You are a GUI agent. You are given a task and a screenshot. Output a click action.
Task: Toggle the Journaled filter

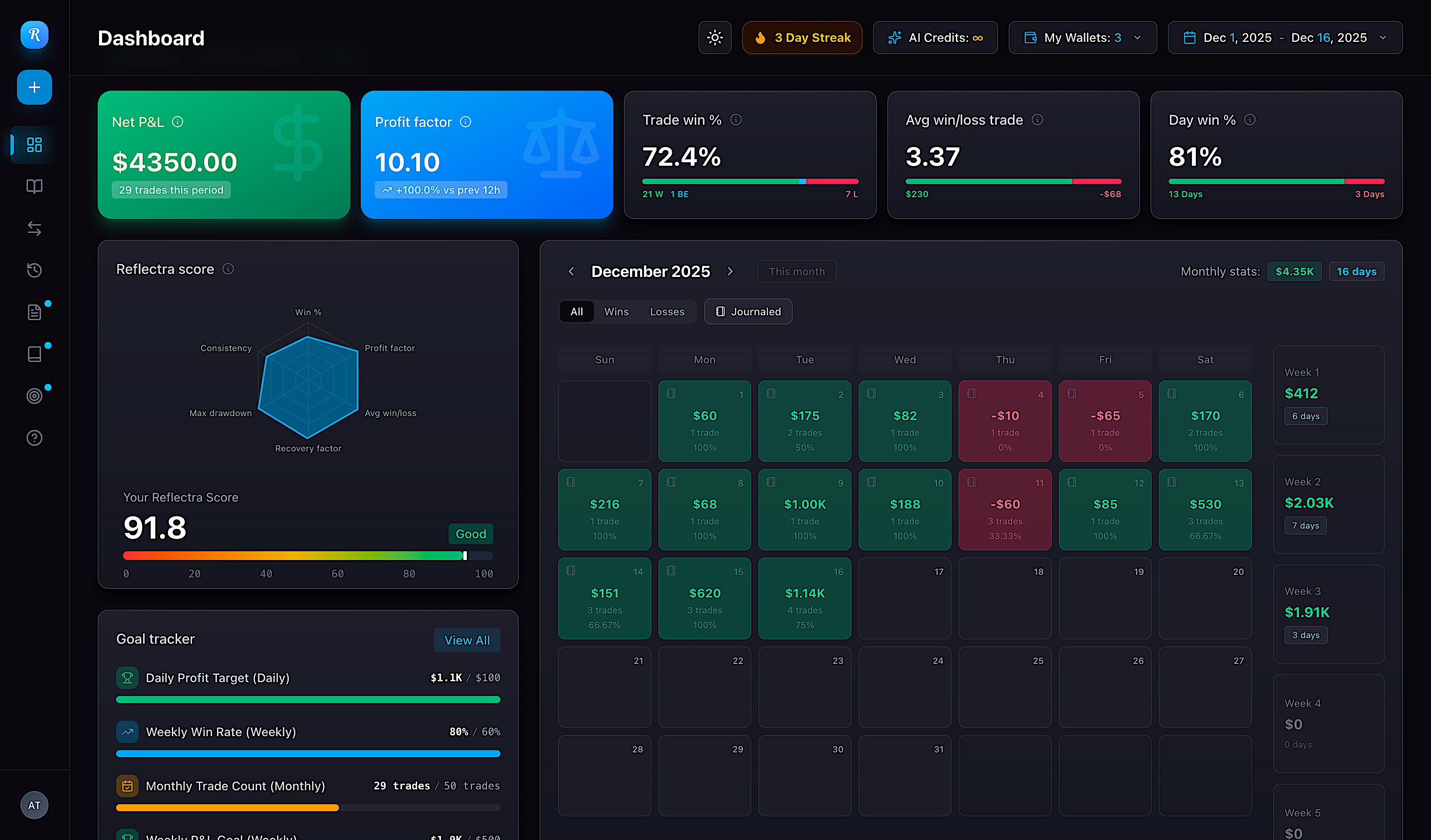(748, 311)
